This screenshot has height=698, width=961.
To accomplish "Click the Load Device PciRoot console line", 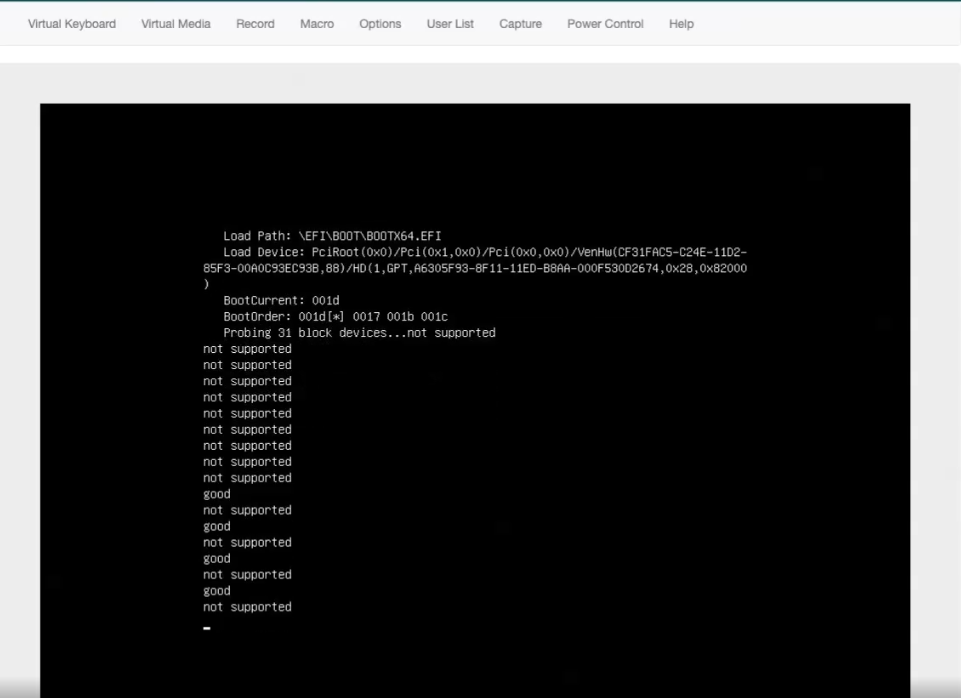I will tap(485, 252).
